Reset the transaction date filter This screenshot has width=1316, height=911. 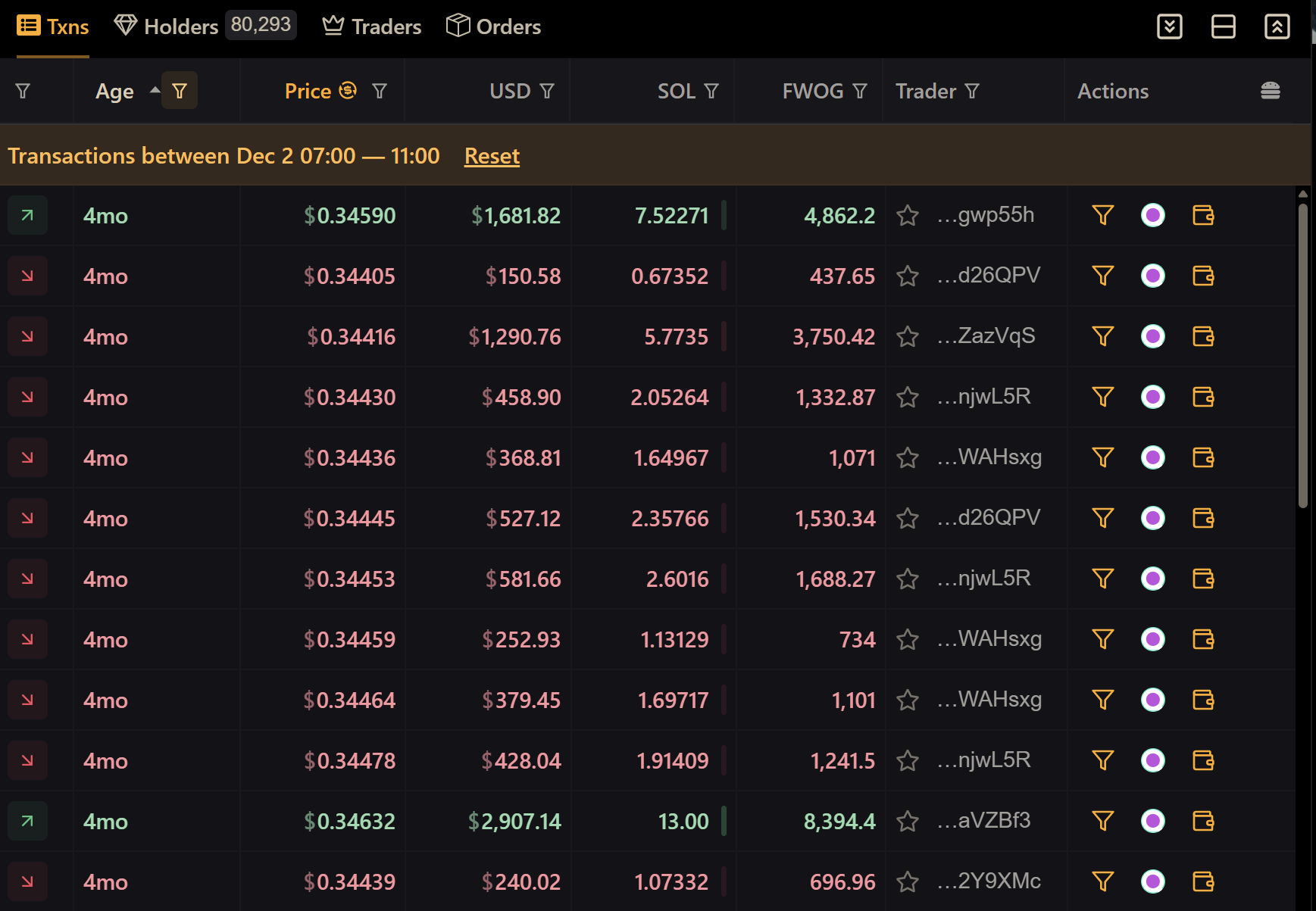point(492,156)
